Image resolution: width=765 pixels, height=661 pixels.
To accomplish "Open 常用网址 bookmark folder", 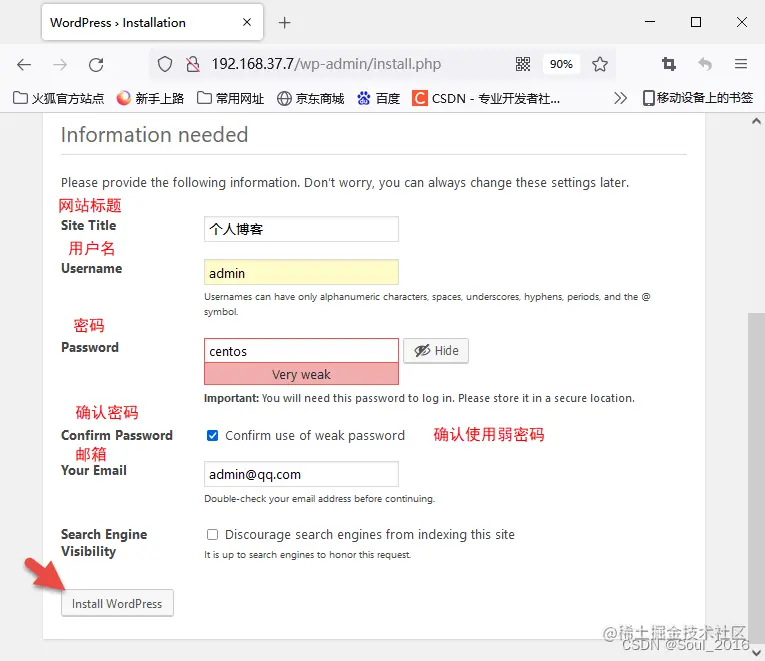I will pyautogui.click(x=230, y=99).
